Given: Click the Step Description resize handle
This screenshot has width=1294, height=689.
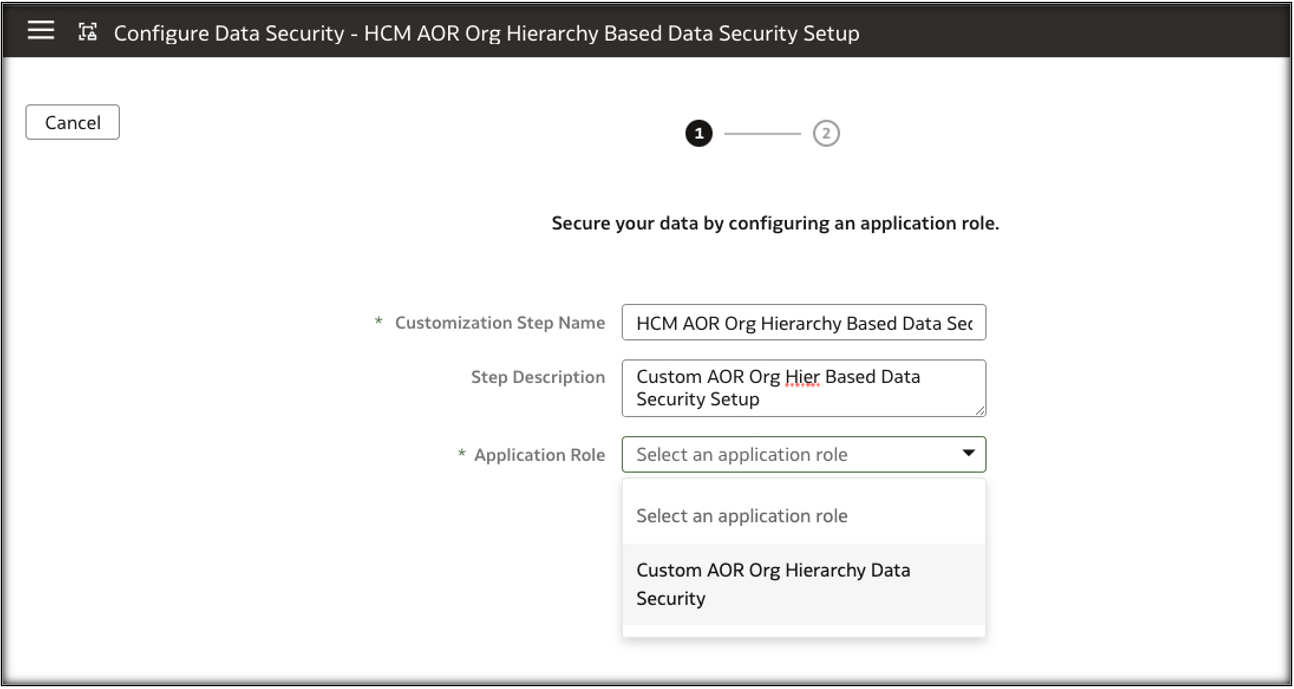Looking at the screenshot, I should (979, 410).
